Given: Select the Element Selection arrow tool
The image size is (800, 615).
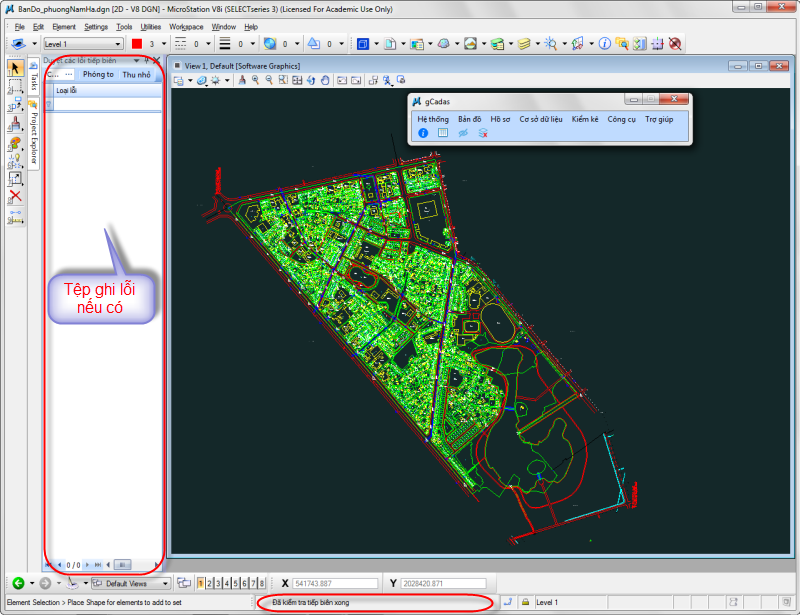Looking at the screenshot, I should point(15,68).
